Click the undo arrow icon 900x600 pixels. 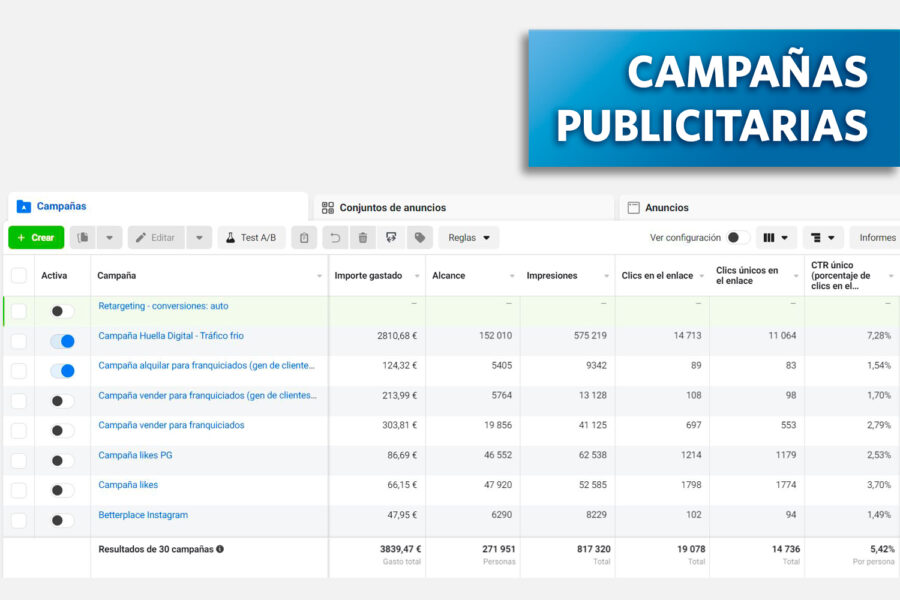tap(336, 237)
